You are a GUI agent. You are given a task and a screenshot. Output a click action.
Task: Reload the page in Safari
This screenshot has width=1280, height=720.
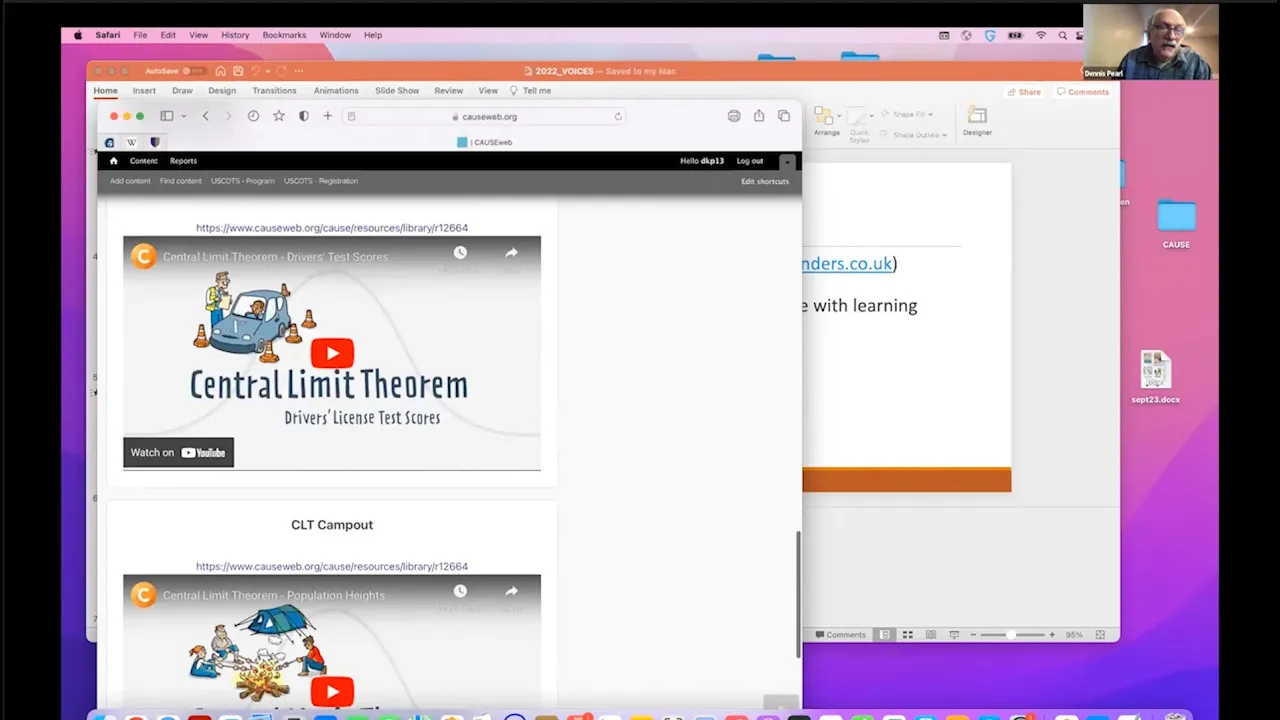618,116
